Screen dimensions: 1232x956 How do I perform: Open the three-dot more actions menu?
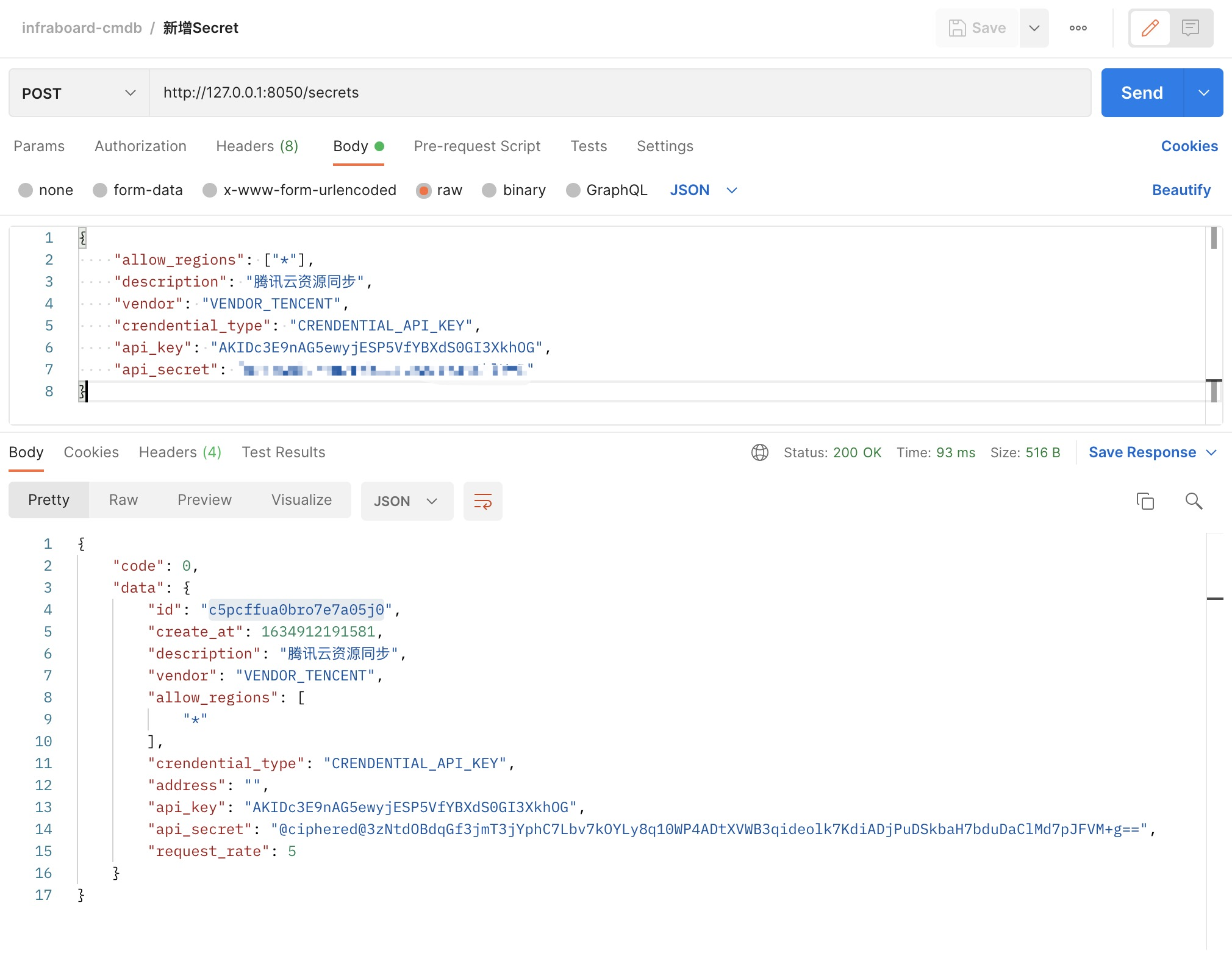1078,28
